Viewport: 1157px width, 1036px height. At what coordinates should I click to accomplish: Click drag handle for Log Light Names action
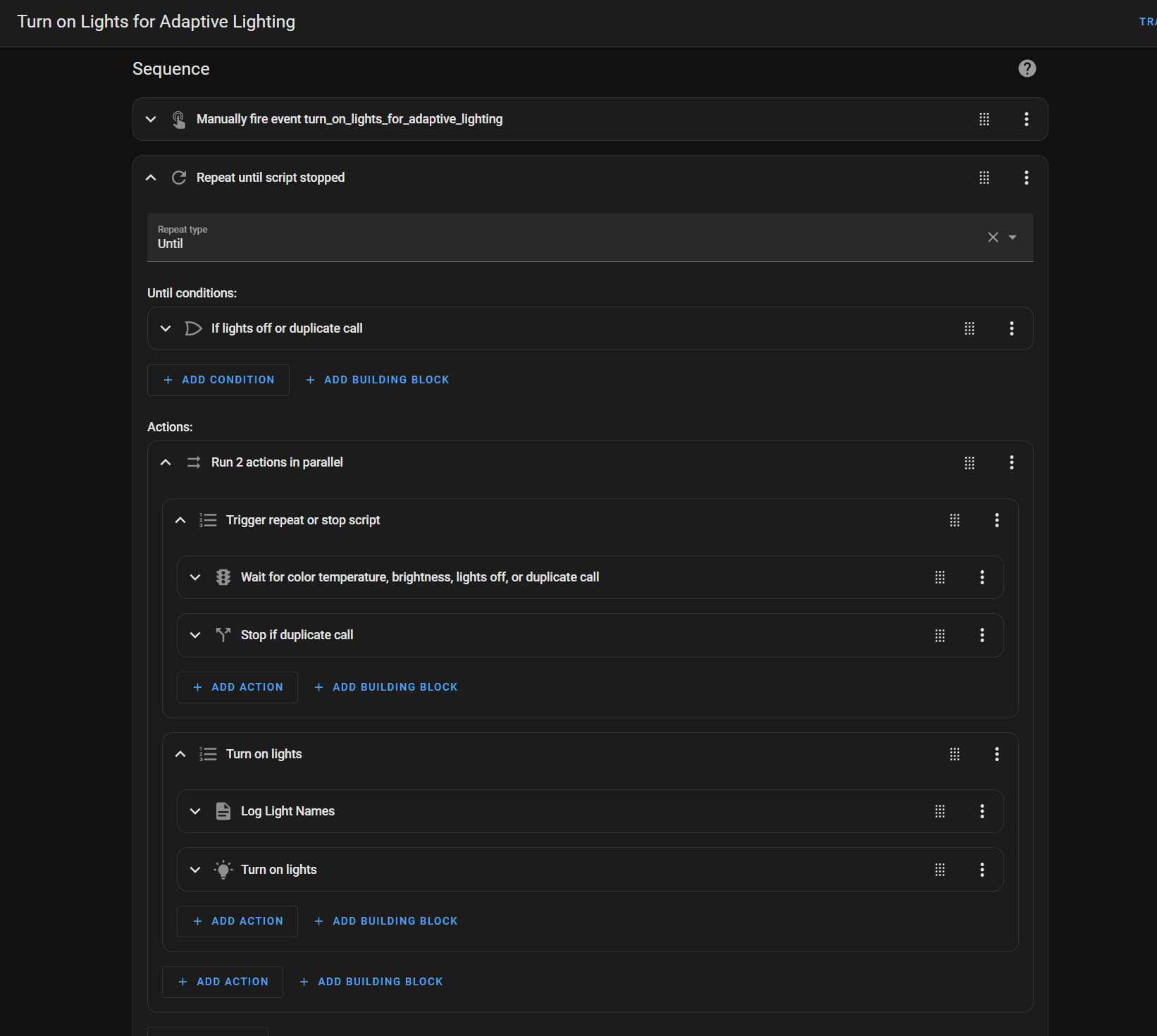click(939, 811)
